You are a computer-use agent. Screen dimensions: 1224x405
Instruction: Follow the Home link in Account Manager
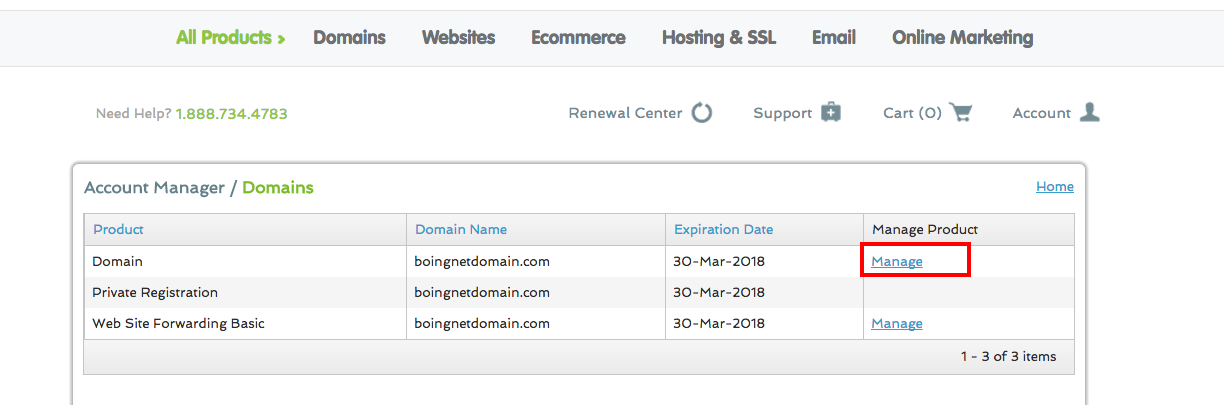[x=1054, y=187]
